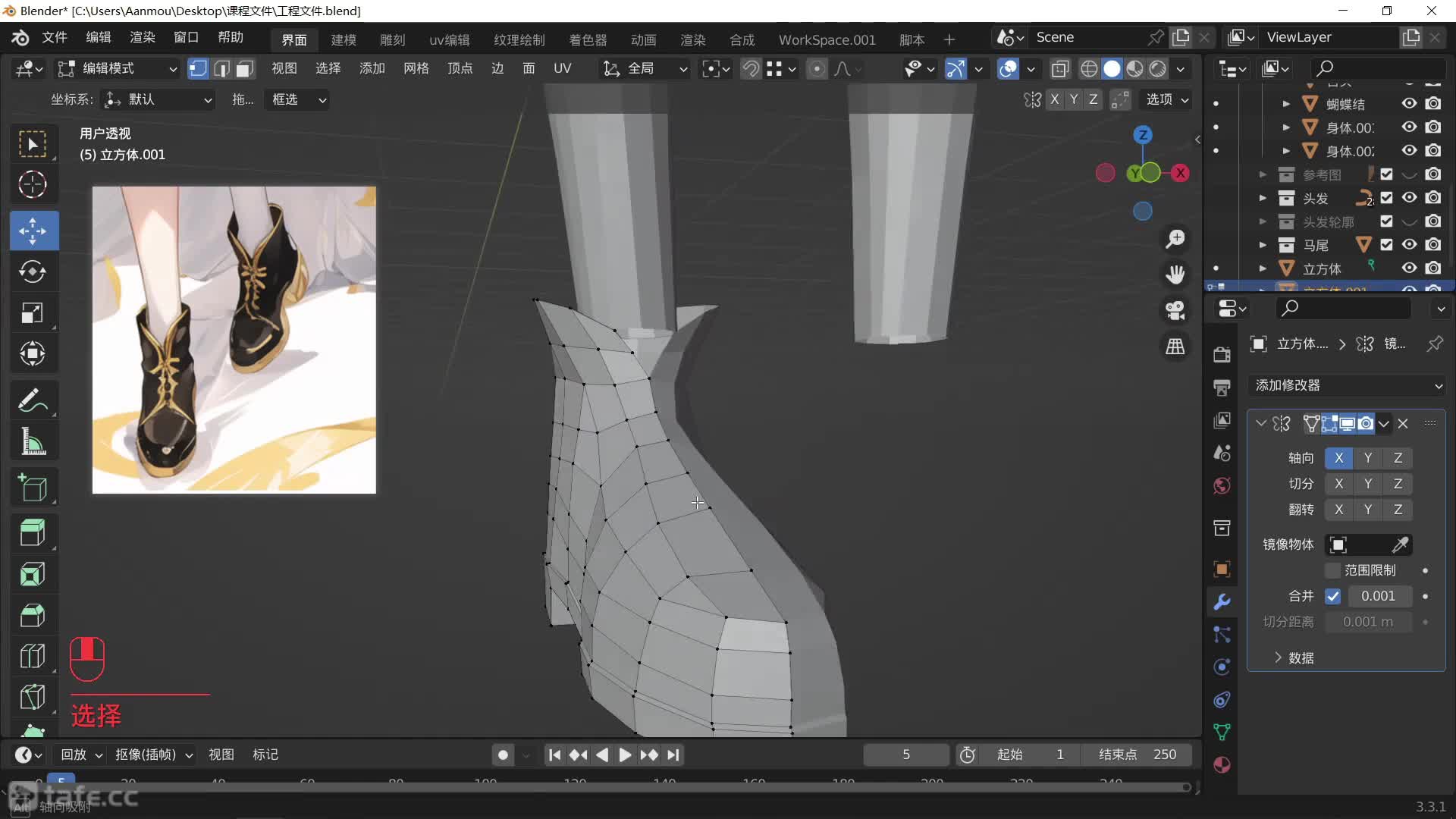The width and height of the screenshot is (1456, 819).
Task: Click the viewport zoom magnifier icon
Action: coord(1175,239)
